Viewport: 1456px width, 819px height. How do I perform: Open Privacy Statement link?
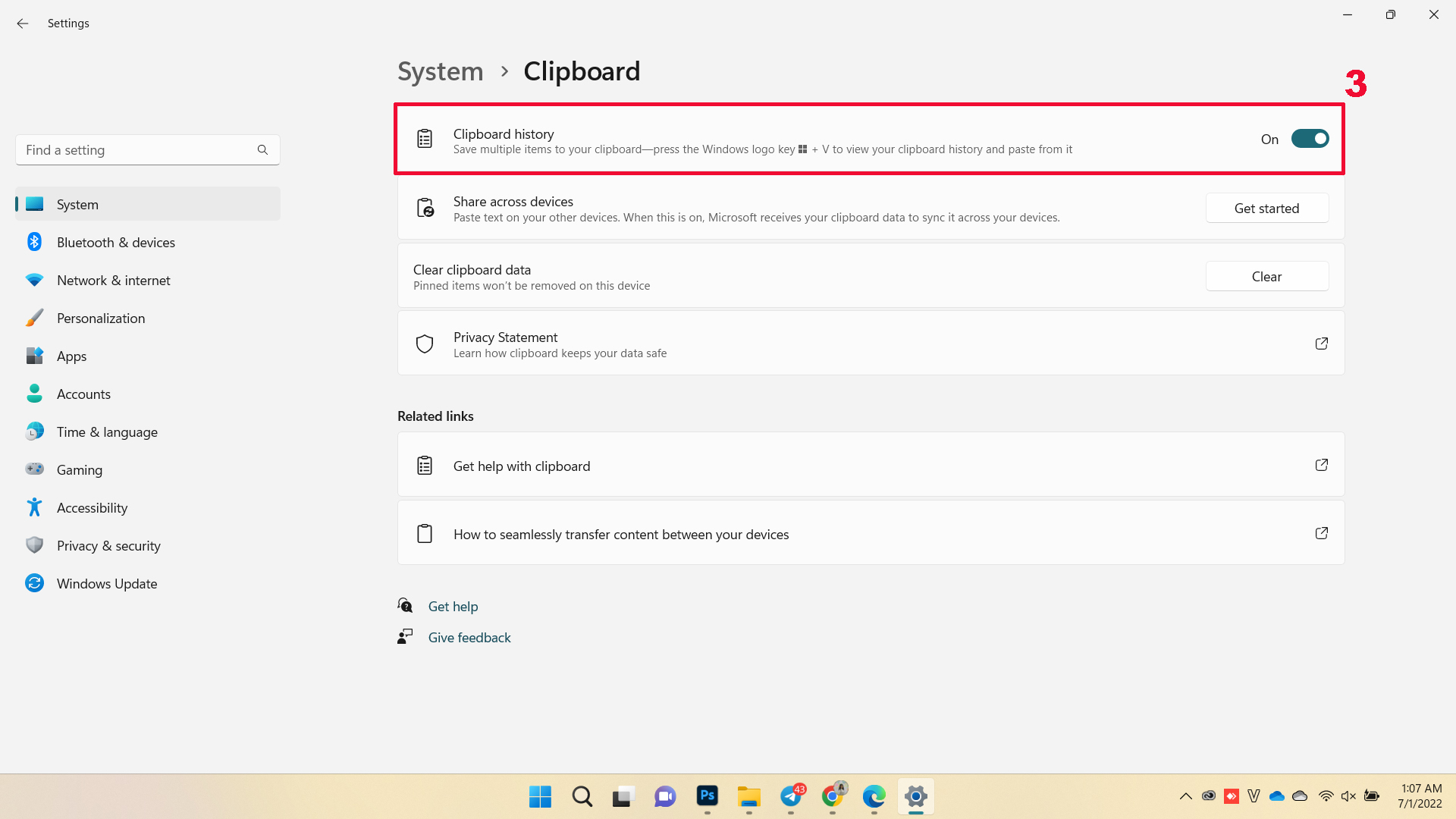(1321, 343)
